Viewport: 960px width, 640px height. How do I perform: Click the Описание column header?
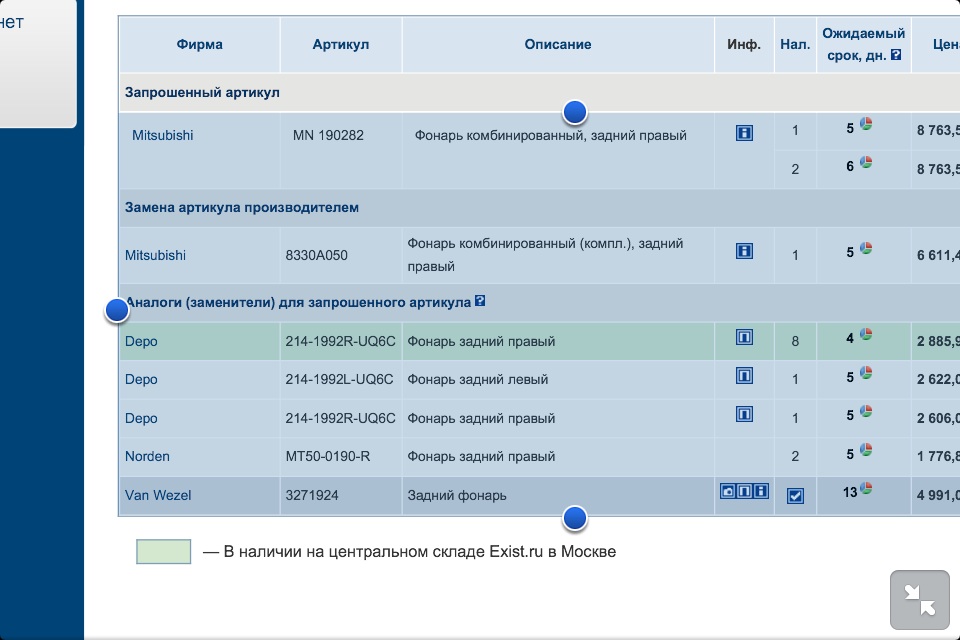[558, 44]
